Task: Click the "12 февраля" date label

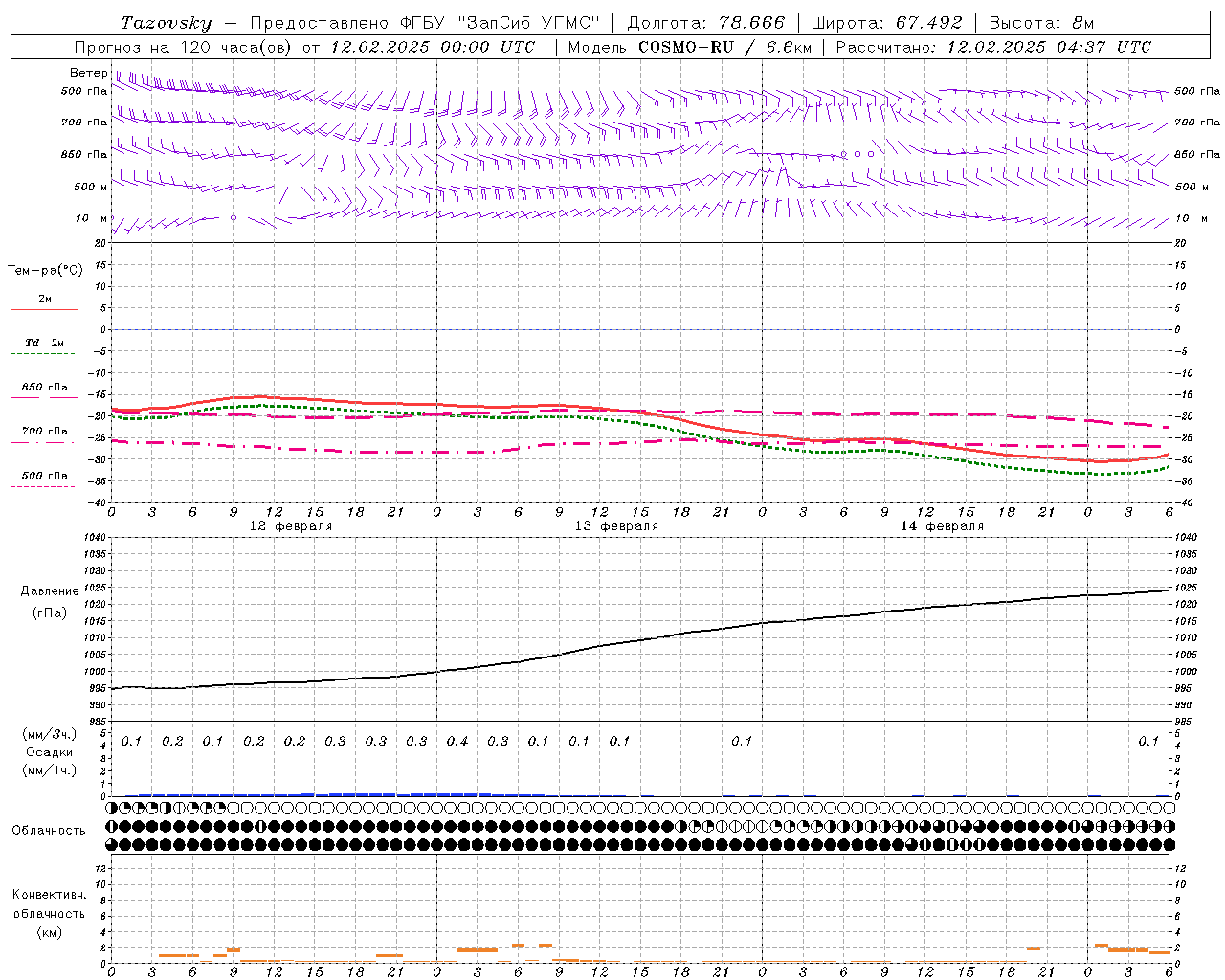Action: (x=291, y=526)
